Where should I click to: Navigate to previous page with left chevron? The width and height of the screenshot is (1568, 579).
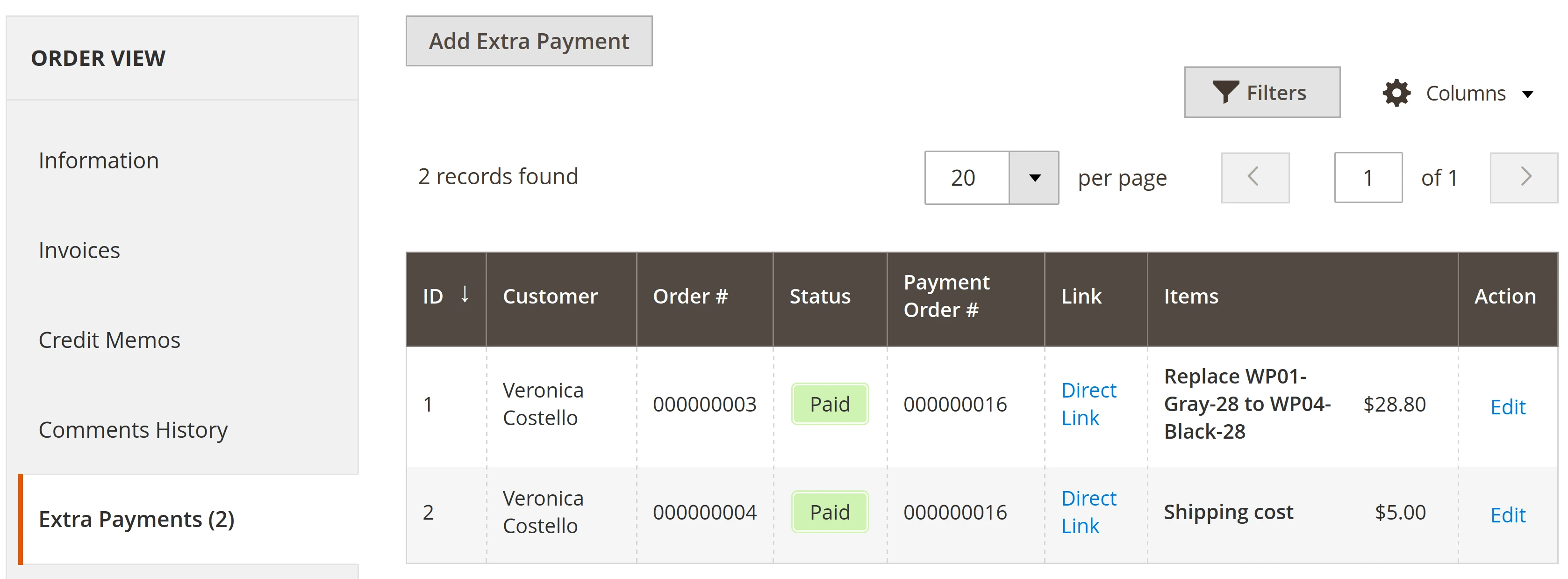pos(1255,177)
